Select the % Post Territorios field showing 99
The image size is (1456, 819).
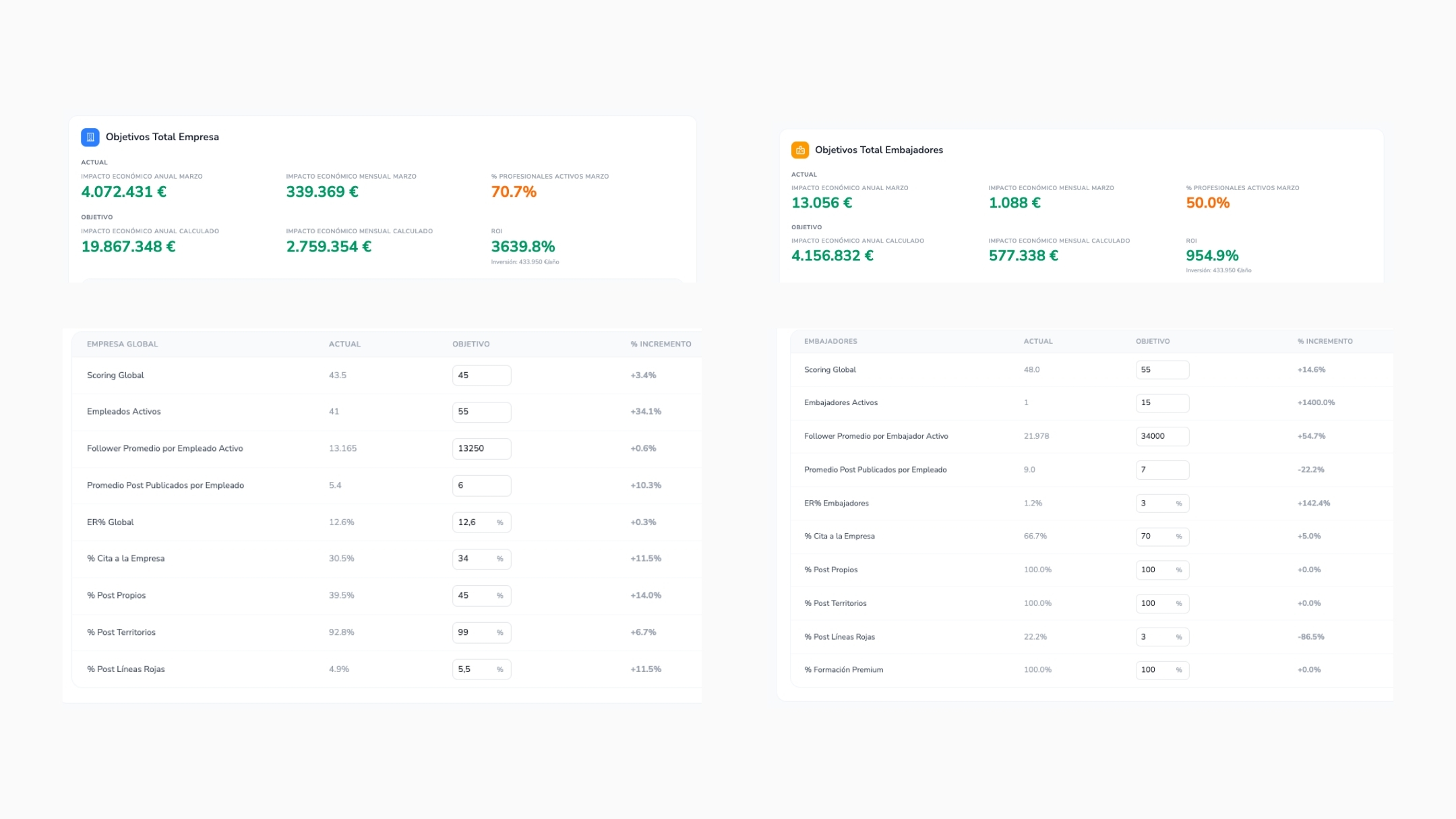[475, 632]
